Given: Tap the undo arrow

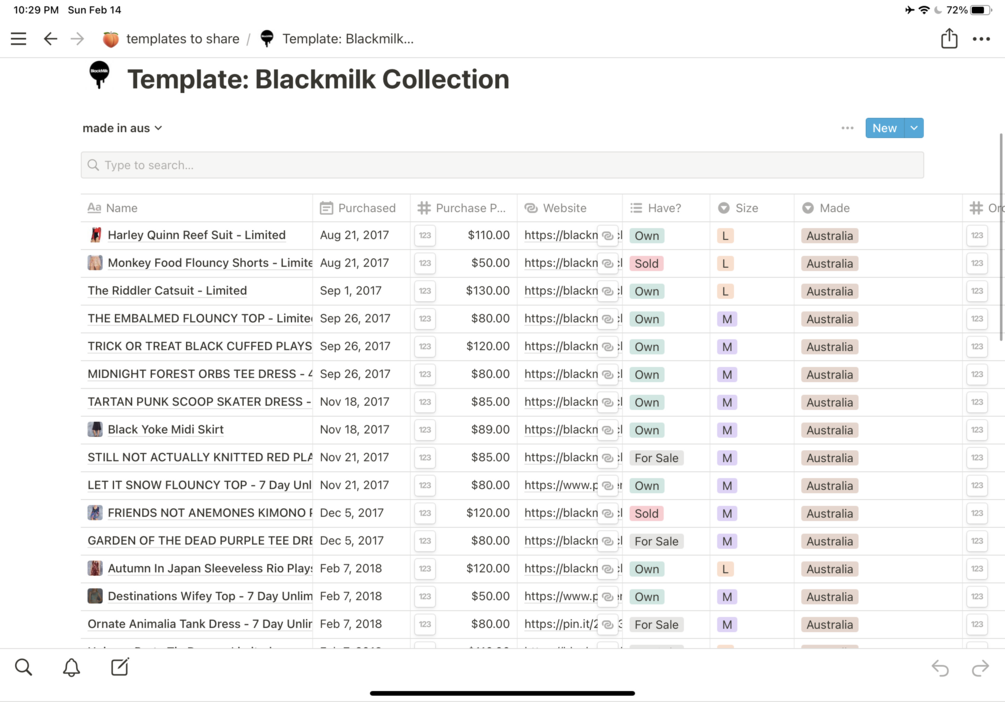Looking at the screenshot, I should click(x=940, y=669).
